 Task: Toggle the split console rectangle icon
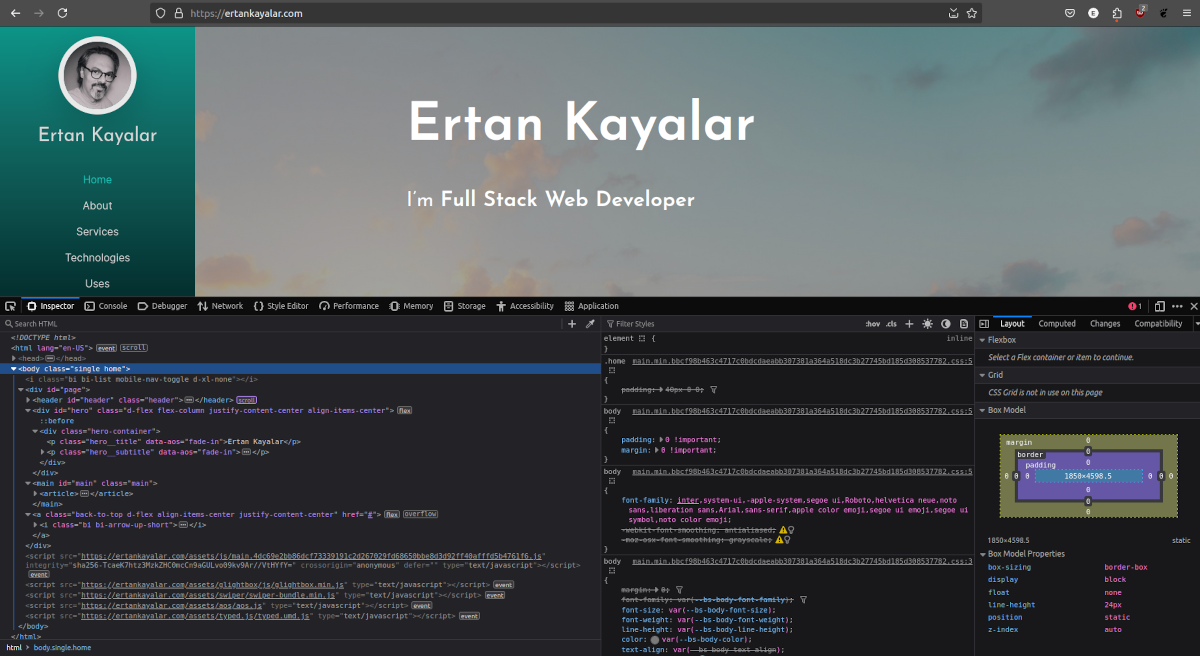pos(1159,306)
